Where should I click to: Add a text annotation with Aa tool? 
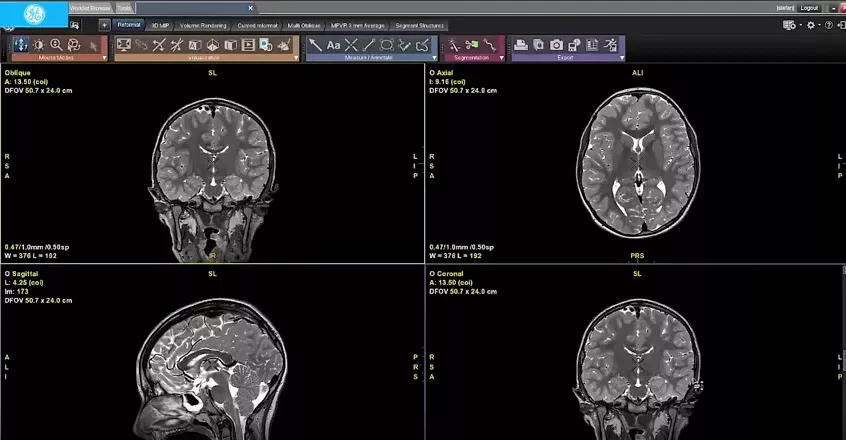[x=333, y=45]
